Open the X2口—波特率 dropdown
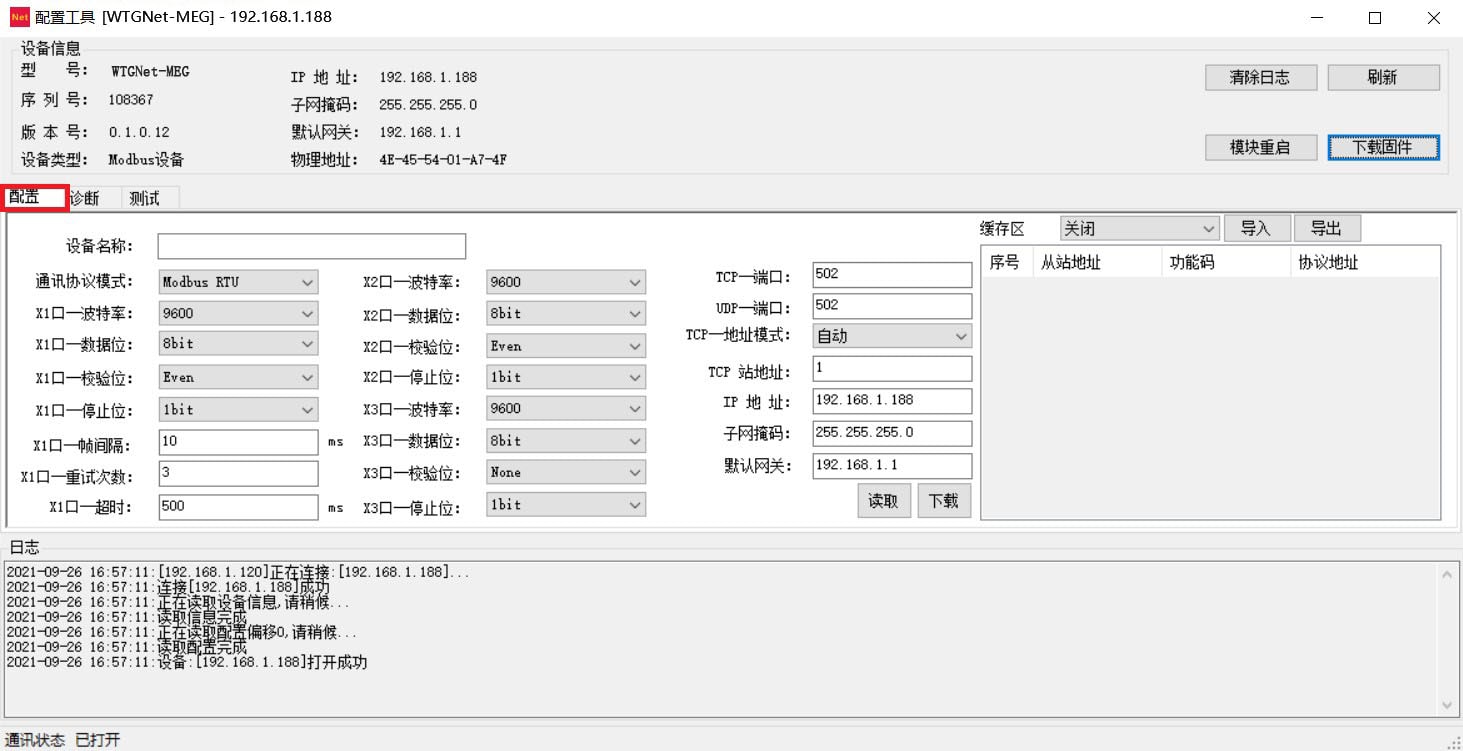This screenshot has height=751, width=1463. click(566, 282)
